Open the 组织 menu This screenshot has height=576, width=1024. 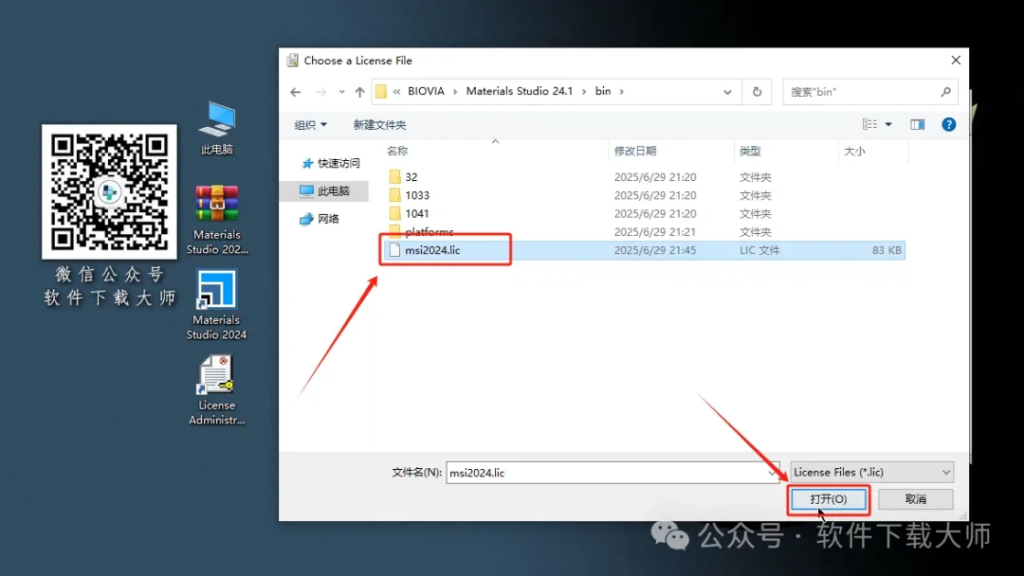[x=310, y=125]
